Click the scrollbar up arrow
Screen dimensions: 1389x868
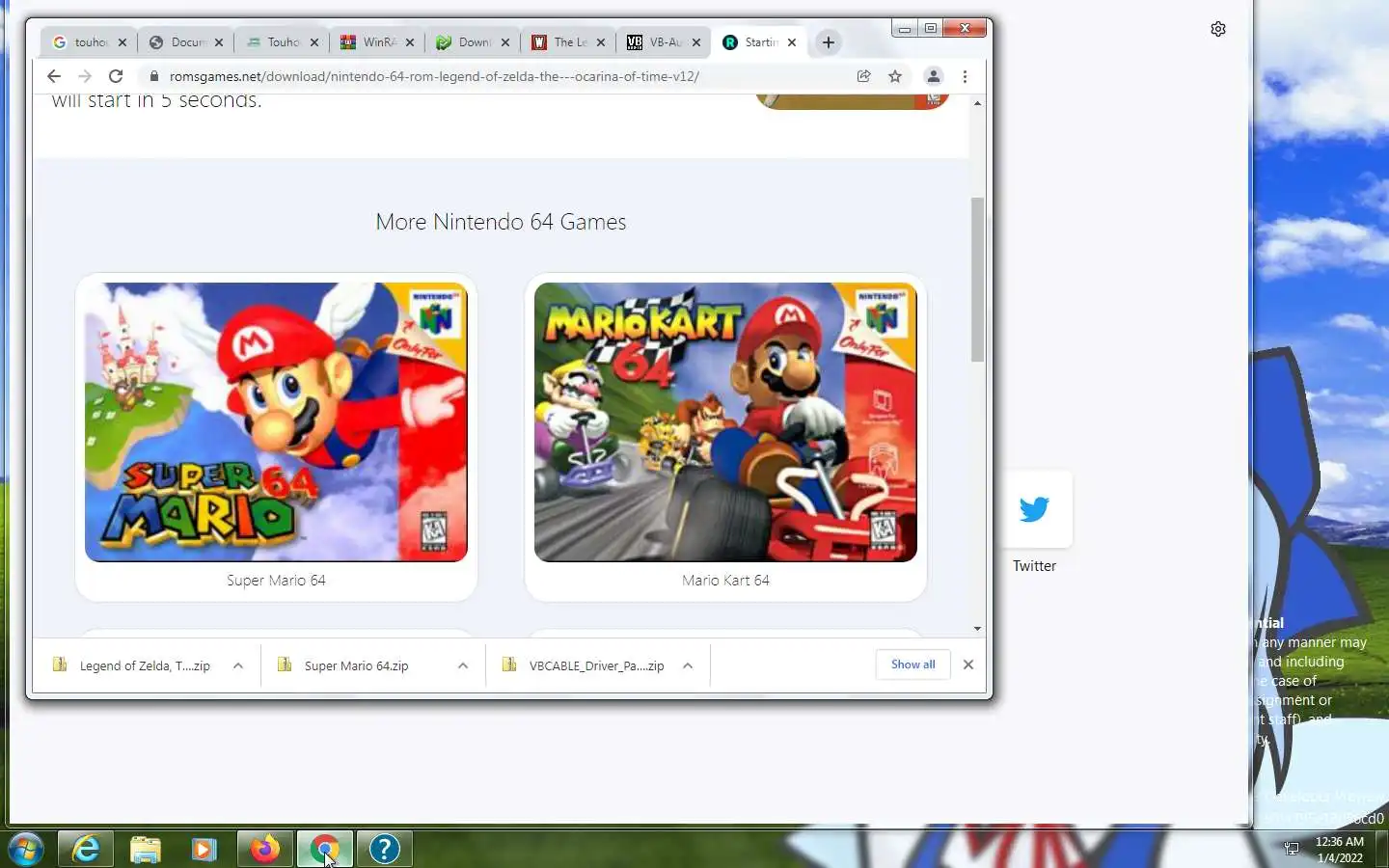pyautogui.click(x=977, y=103)
